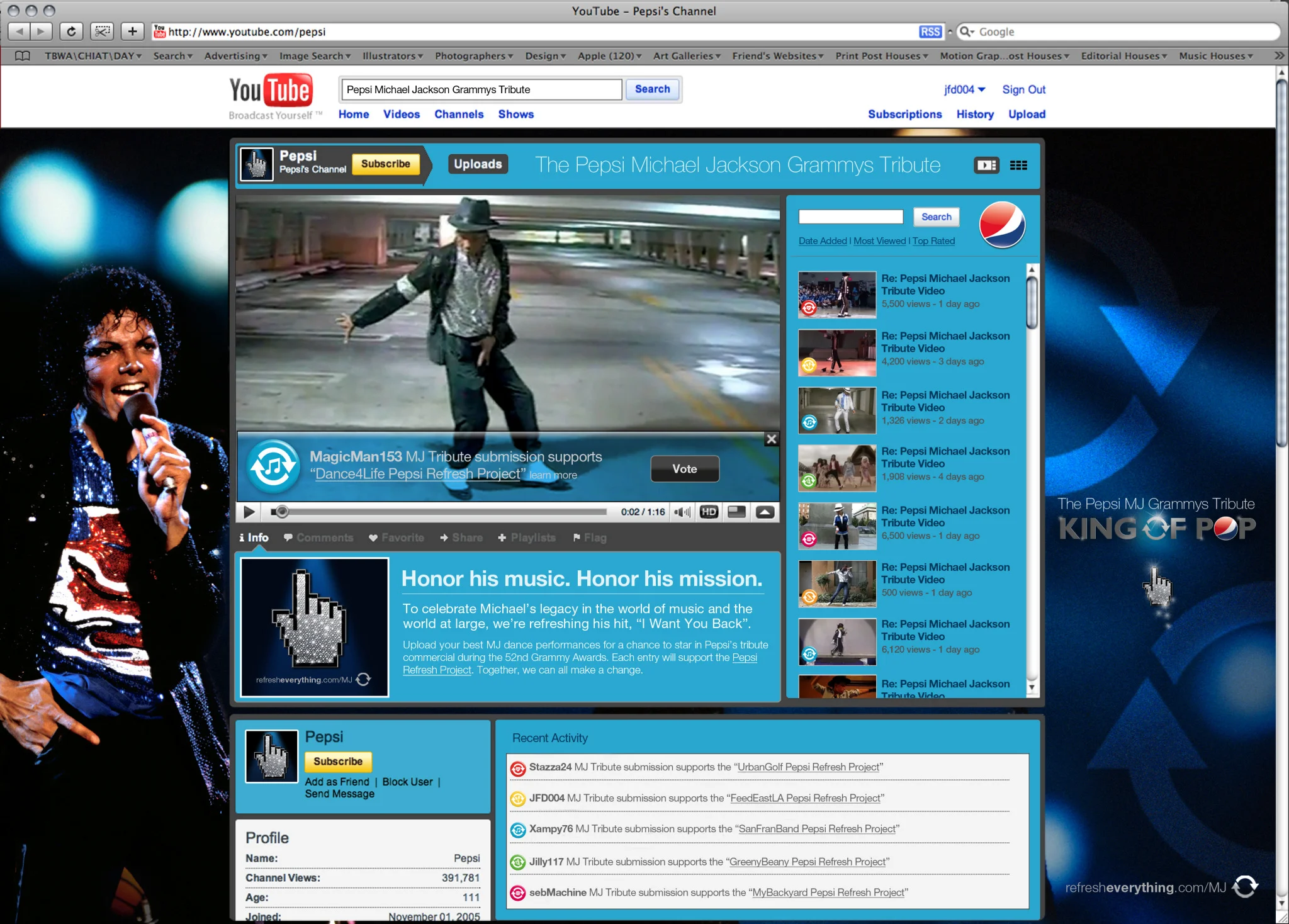Switch to the Favorite tab
This screenshot has height=924, width=1289.
point(397,538)
